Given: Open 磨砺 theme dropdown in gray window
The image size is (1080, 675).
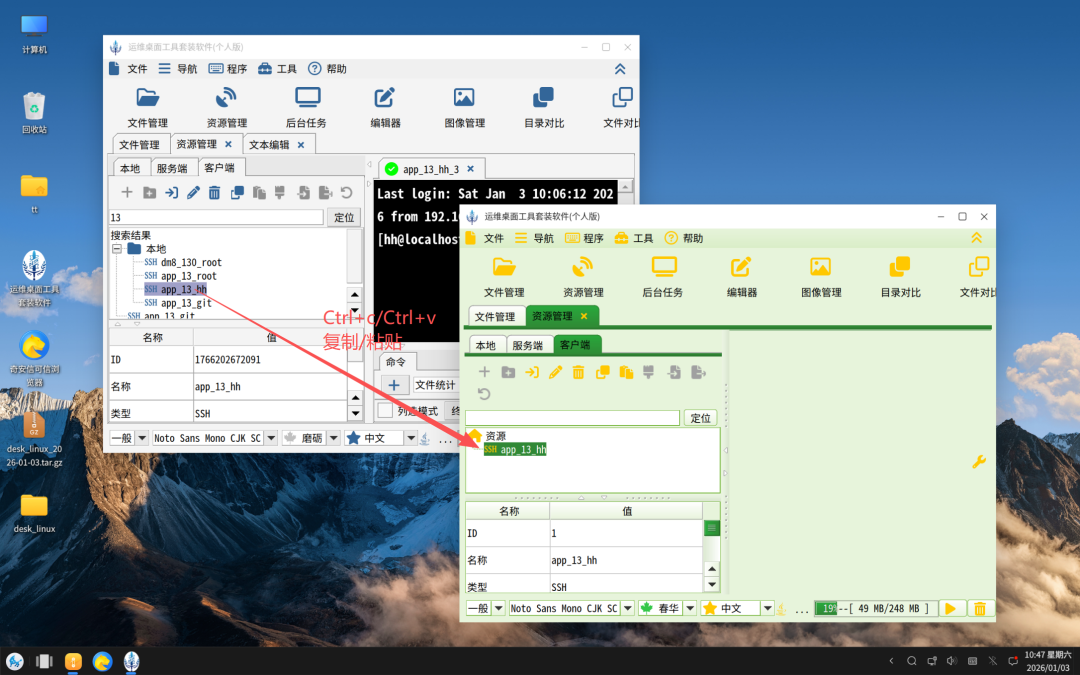Looking at the screenshot, I should [x=333, y=438].
